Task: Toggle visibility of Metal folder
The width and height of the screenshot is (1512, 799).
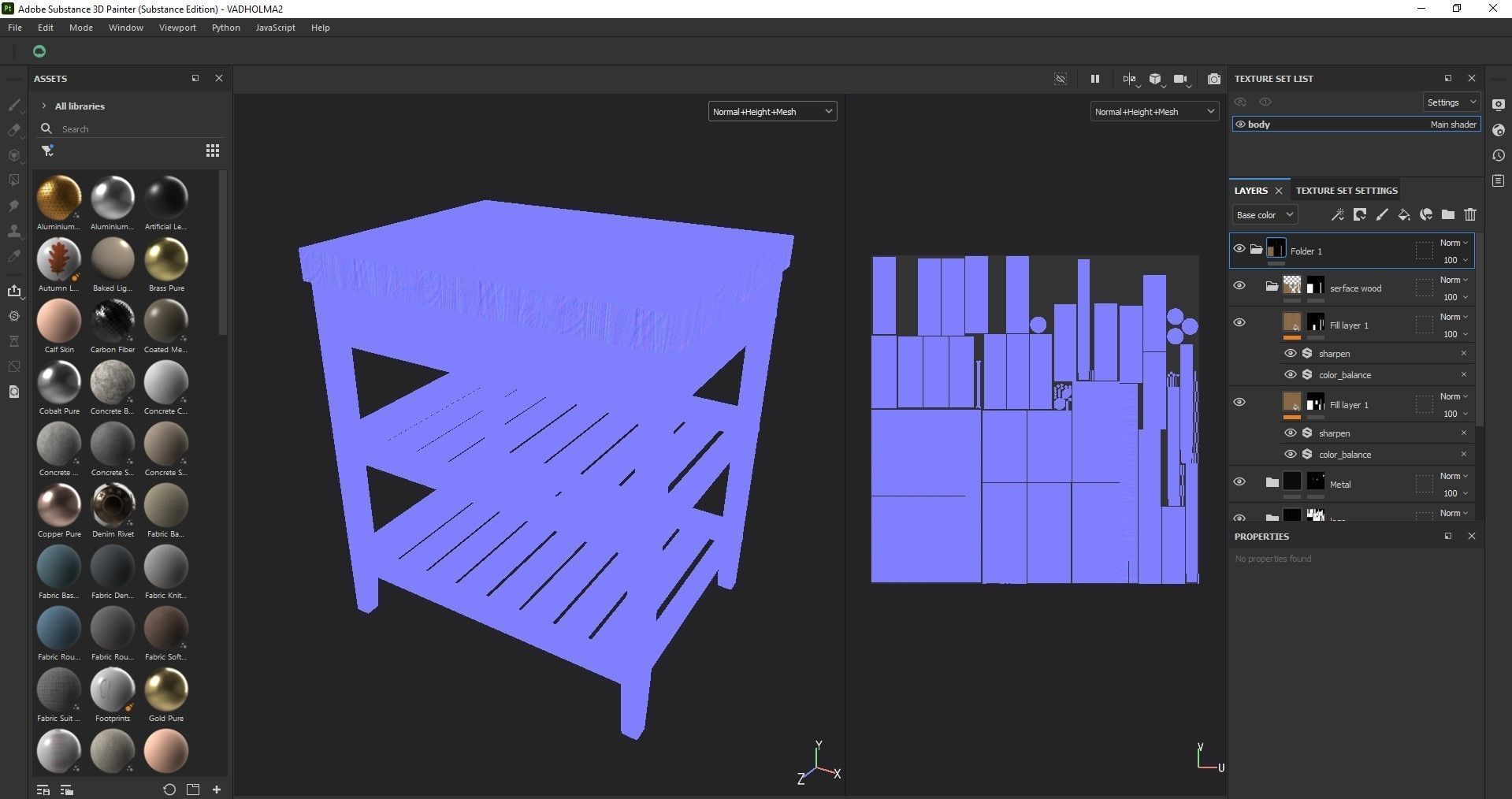Action: pos(1239,481)
